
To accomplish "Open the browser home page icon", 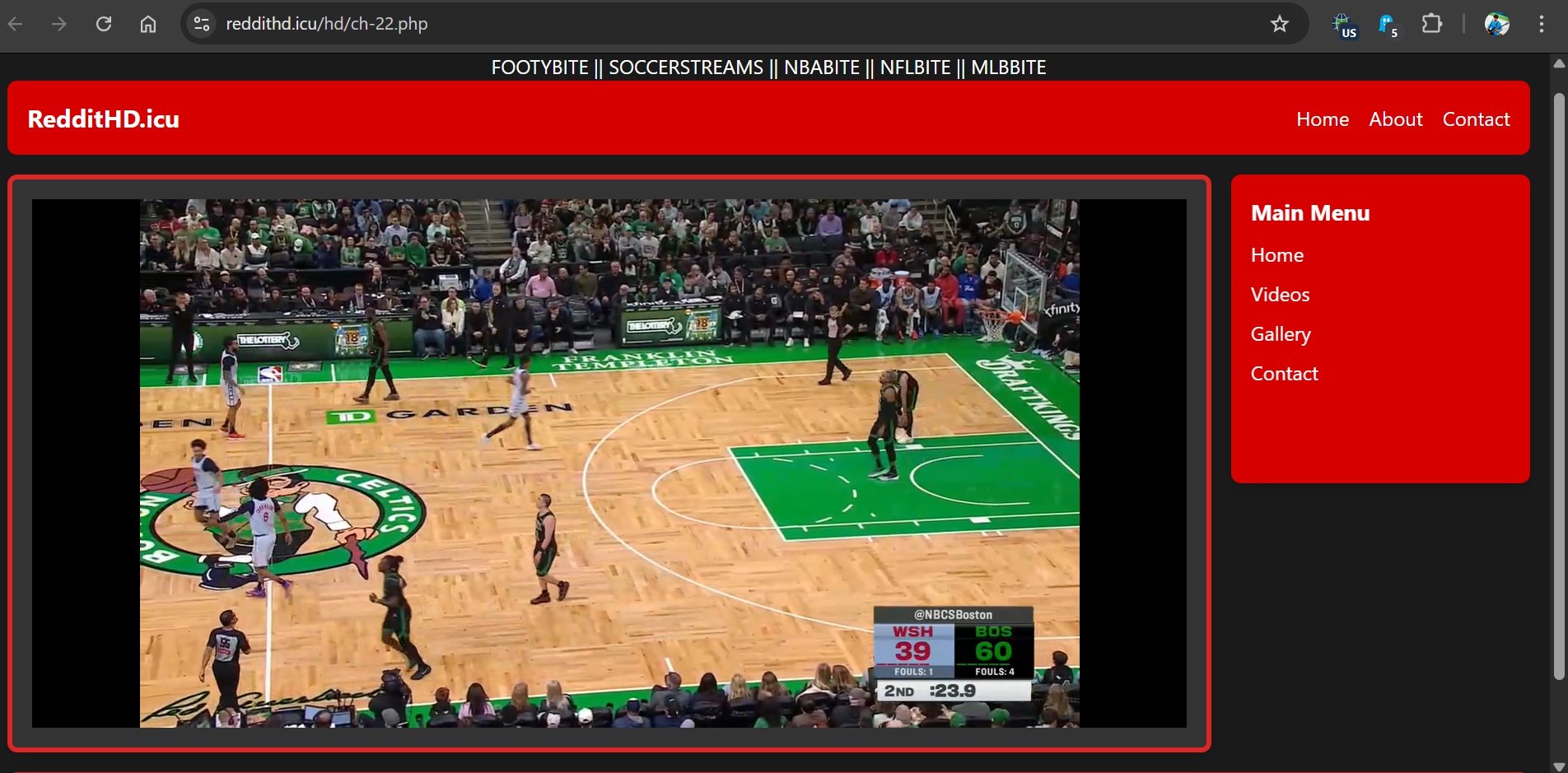I will pos(147,24).
